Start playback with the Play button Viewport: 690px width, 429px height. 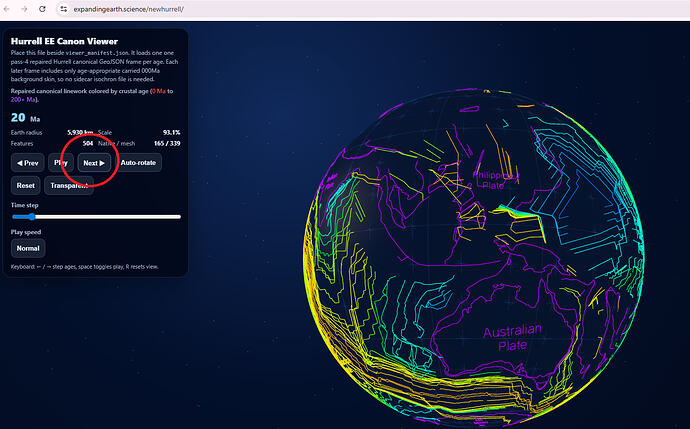pyautogui.click(x=61, y=163)
